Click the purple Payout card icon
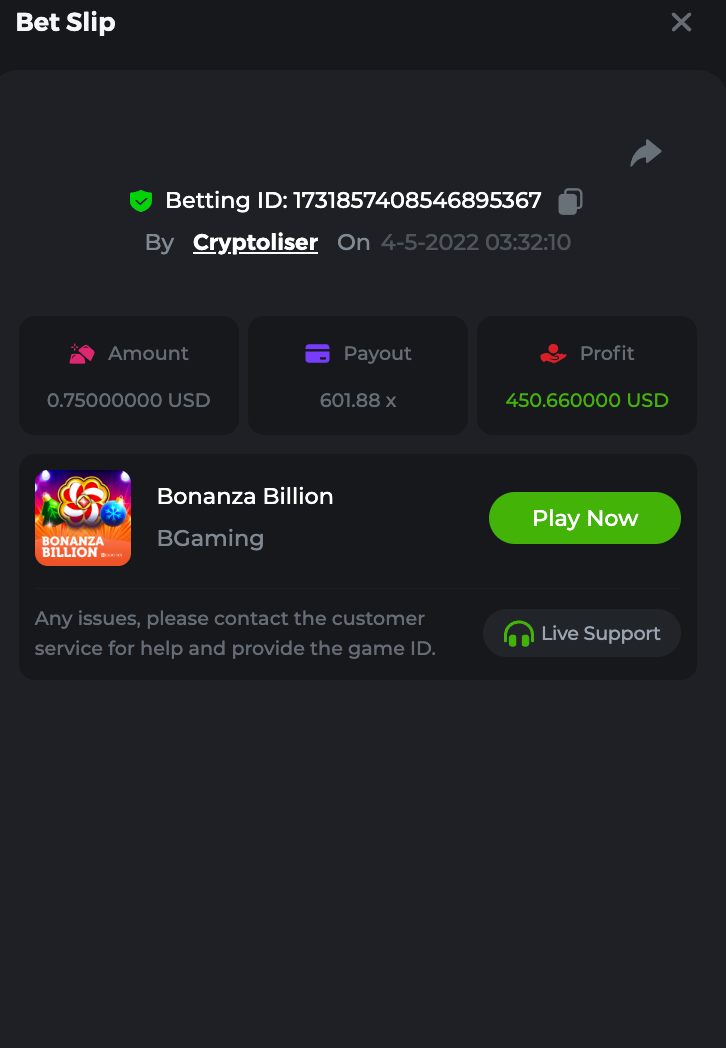The height and width of the screenshot is (1048, 726). coord(317,353)
